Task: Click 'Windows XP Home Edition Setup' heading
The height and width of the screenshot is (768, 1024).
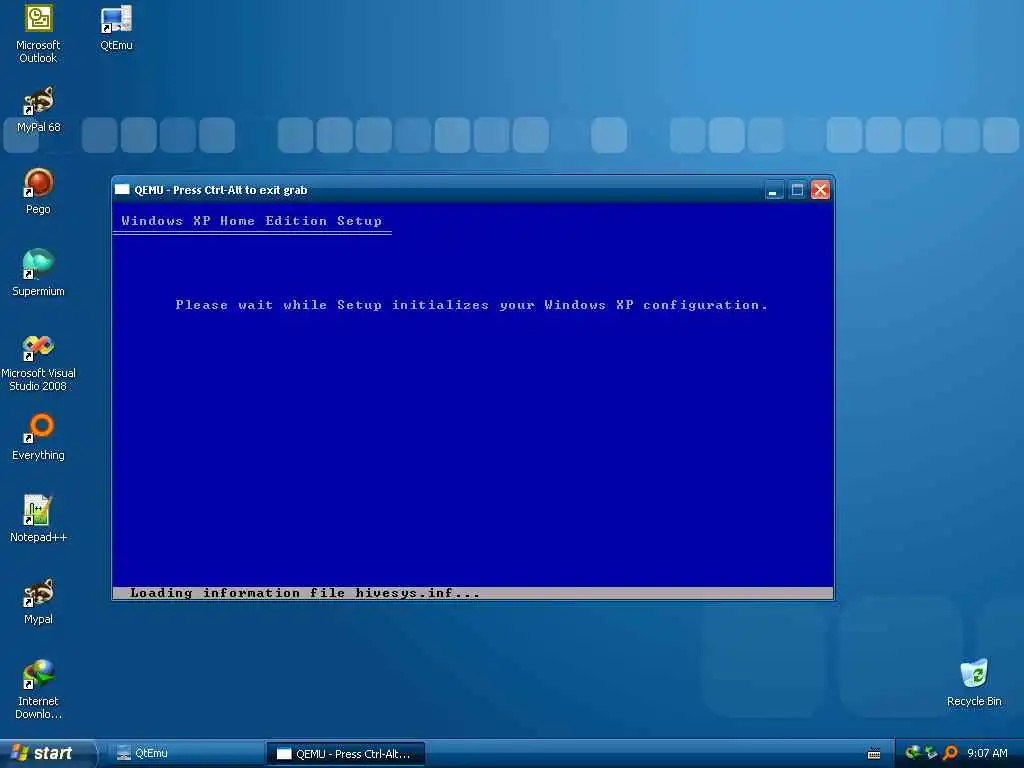Action: (251, 221)
